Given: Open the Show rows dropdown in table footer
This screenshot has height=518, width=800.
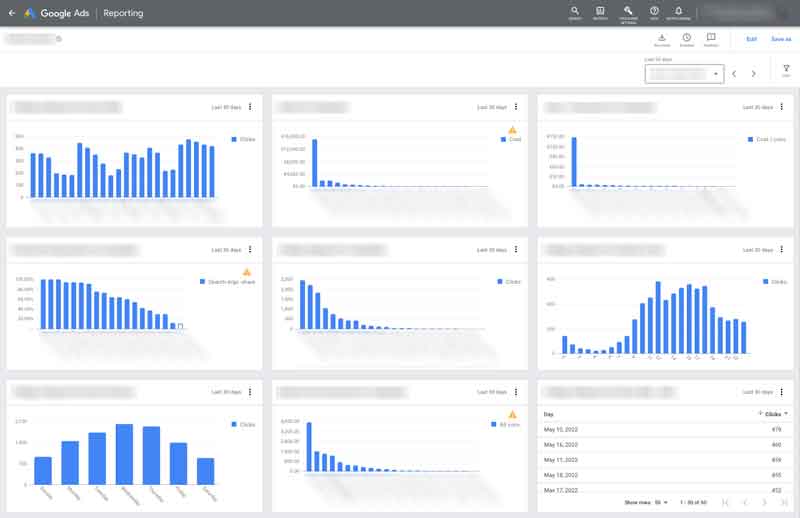Looking at the screenshot, I should (x=661, y=503).
